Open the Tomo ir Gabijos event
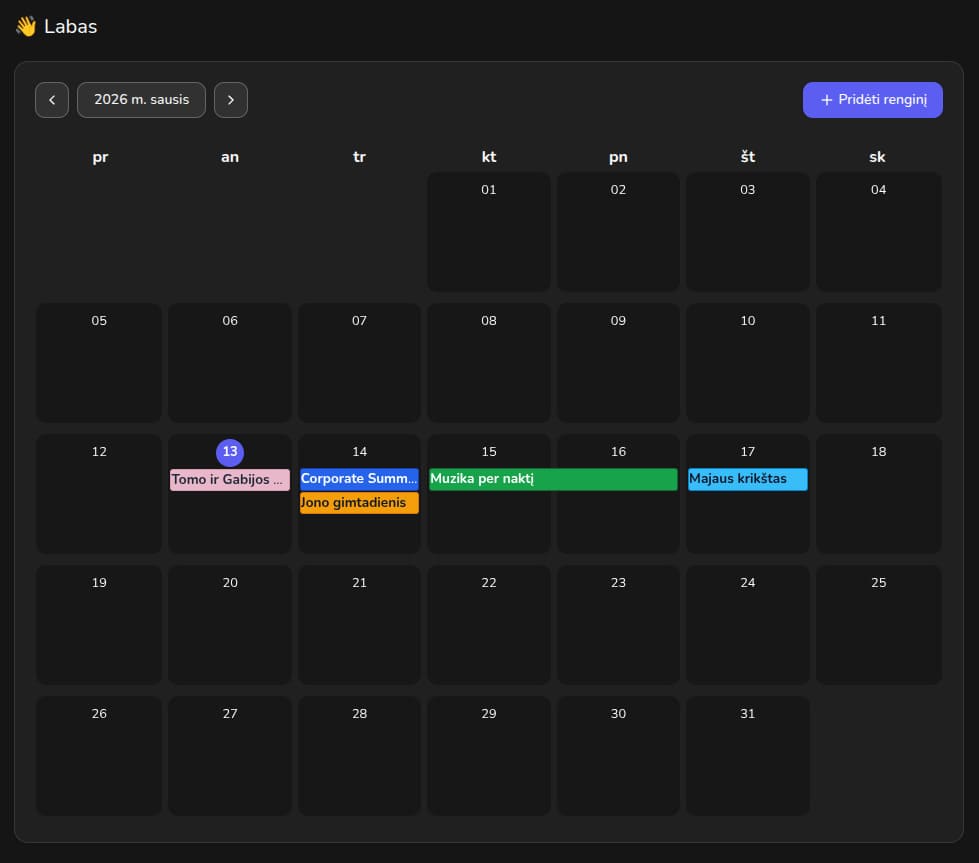Screen dimensions: 979x863 click(x=230, y=480)
